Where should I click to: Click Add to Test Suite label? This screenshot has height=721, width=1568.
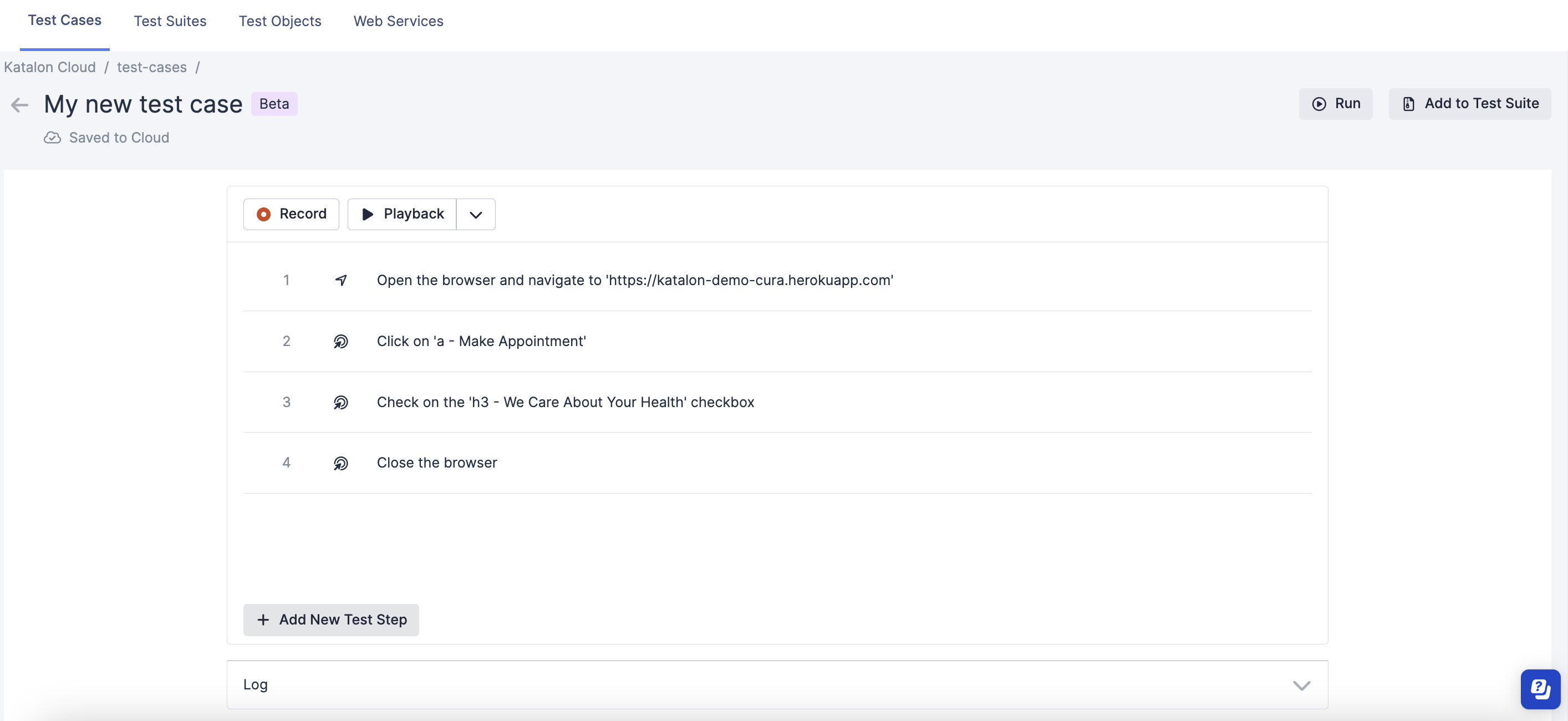click(1482, 104)
